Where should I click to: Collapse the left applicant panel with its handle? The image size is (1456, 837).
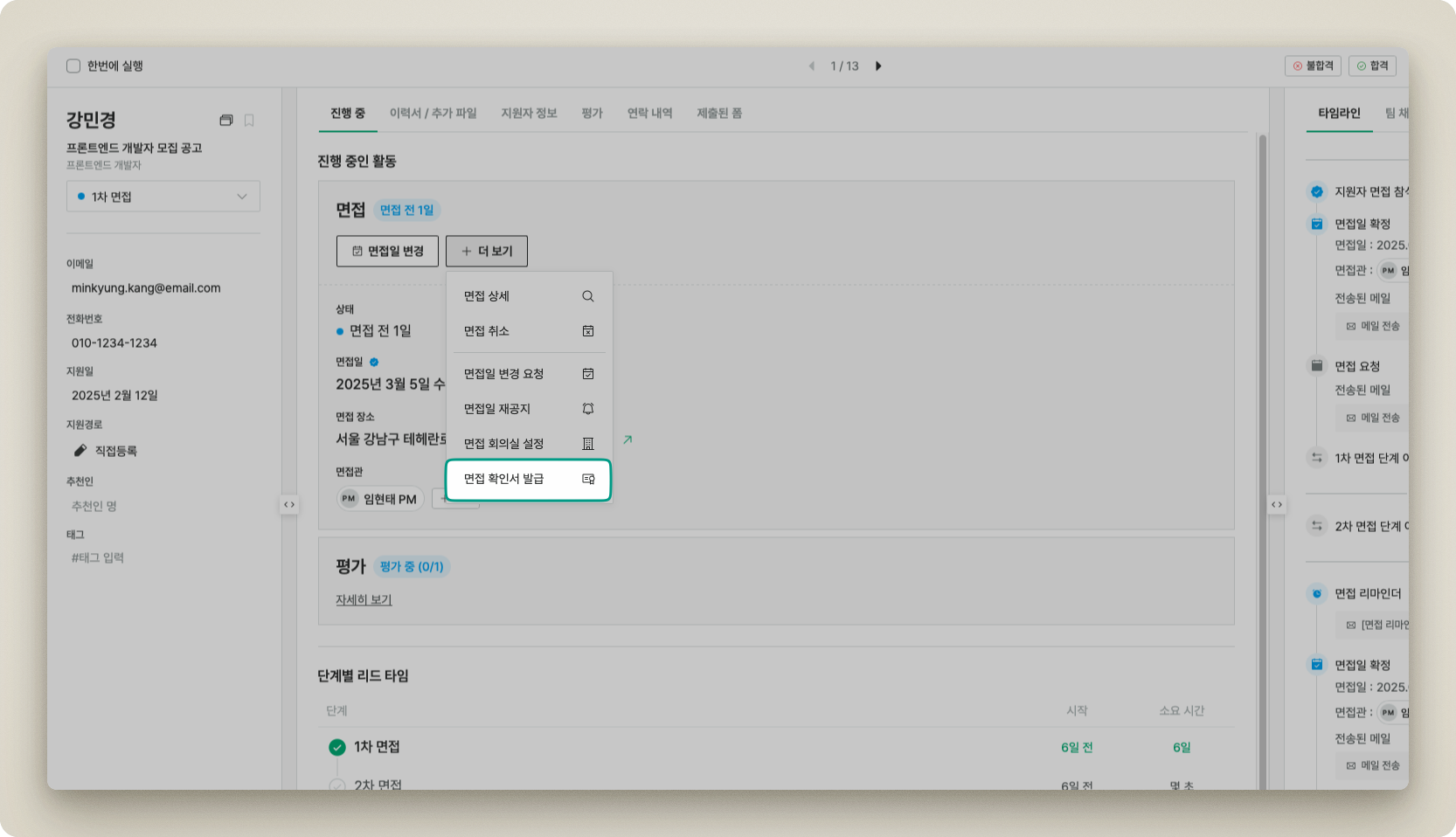(x=289, y=504)
